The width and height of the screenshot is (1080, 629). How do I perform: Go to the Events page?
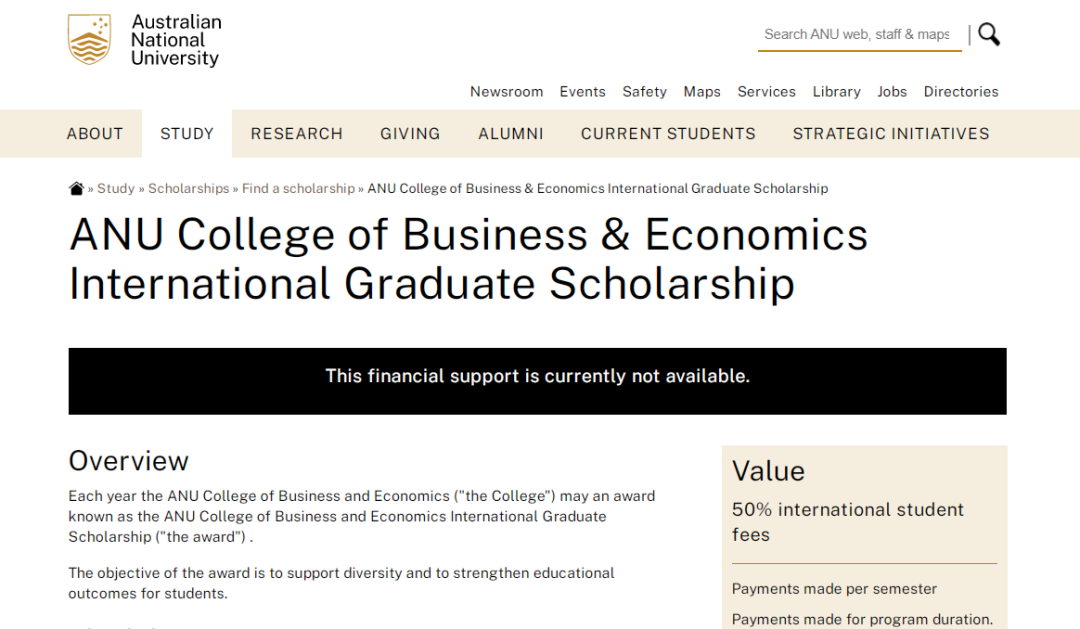tap(582, 92)
